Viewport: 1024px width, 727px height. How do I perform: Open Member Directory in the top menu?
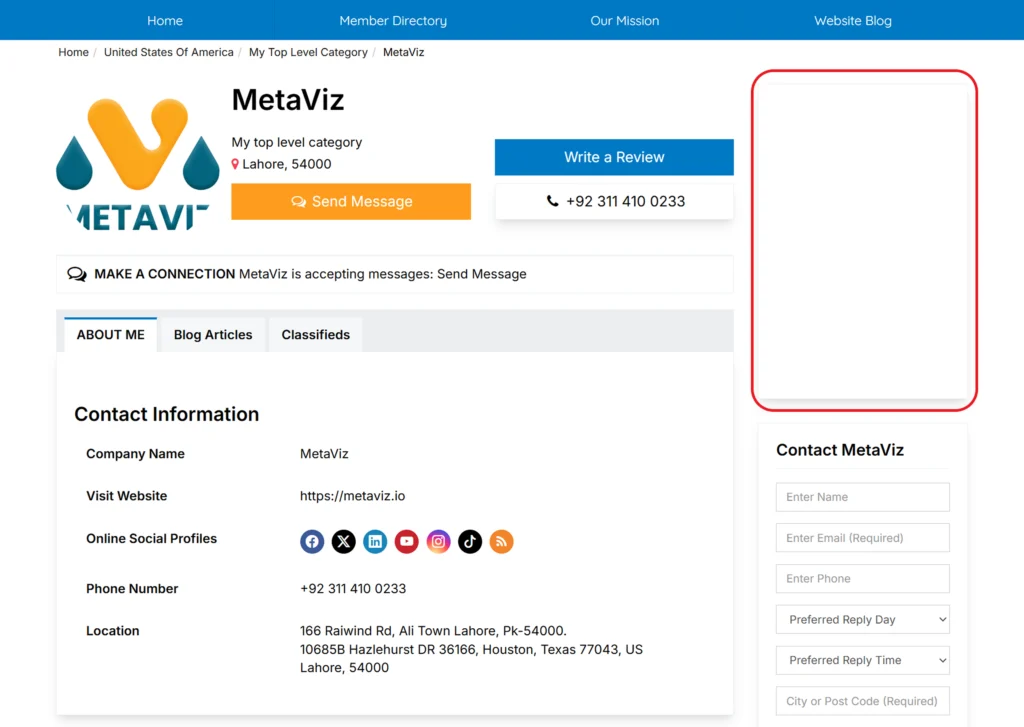(x=393, y=20)
